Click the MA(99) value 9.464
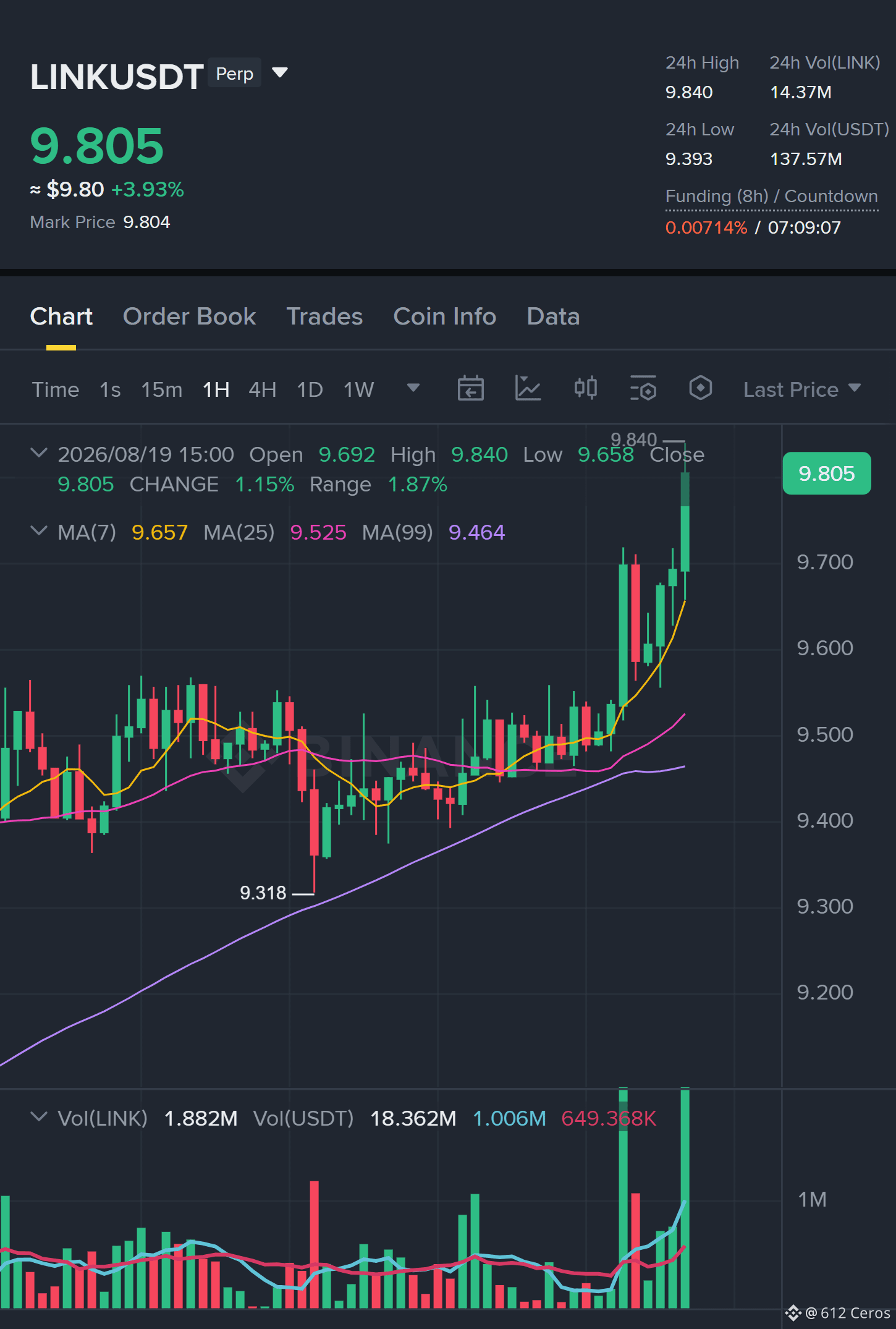Viewport: 896px width, 1329px height. click(477, 532)
